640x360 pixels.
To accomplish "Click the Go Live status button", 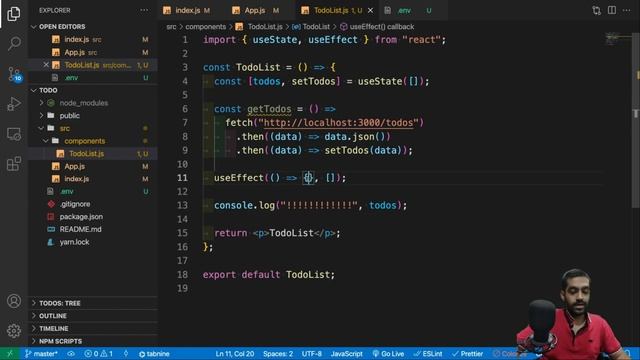I will (x=388, y=354).
